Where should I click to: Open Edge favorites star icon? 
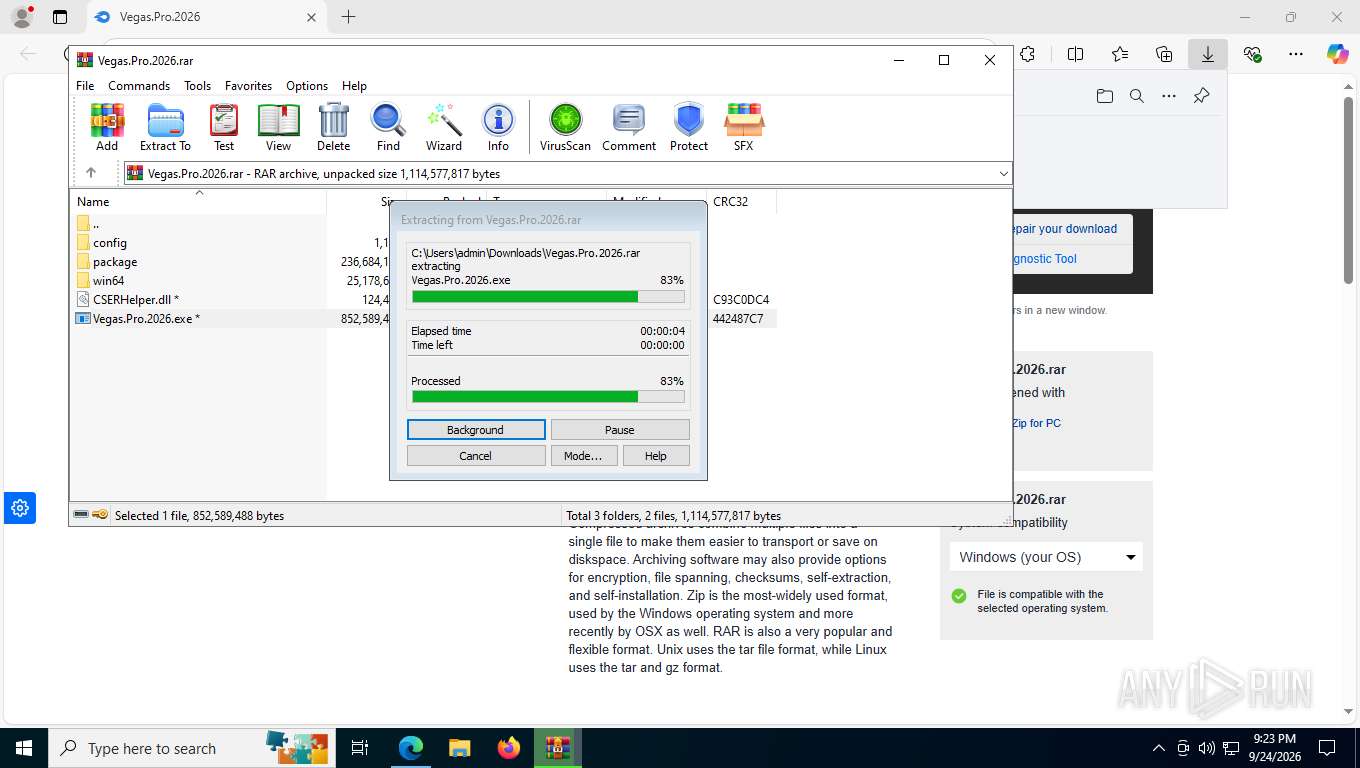[1120, 54]
